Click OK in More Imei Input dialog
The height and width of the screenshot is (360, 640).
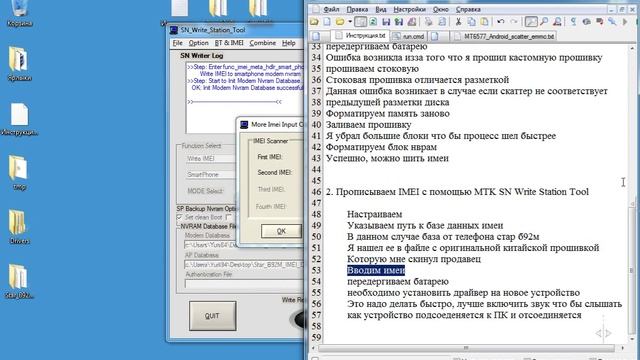tap(281, 231)
